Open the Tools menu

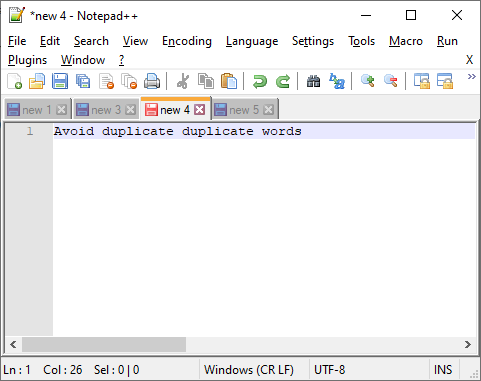click(362, 41)
